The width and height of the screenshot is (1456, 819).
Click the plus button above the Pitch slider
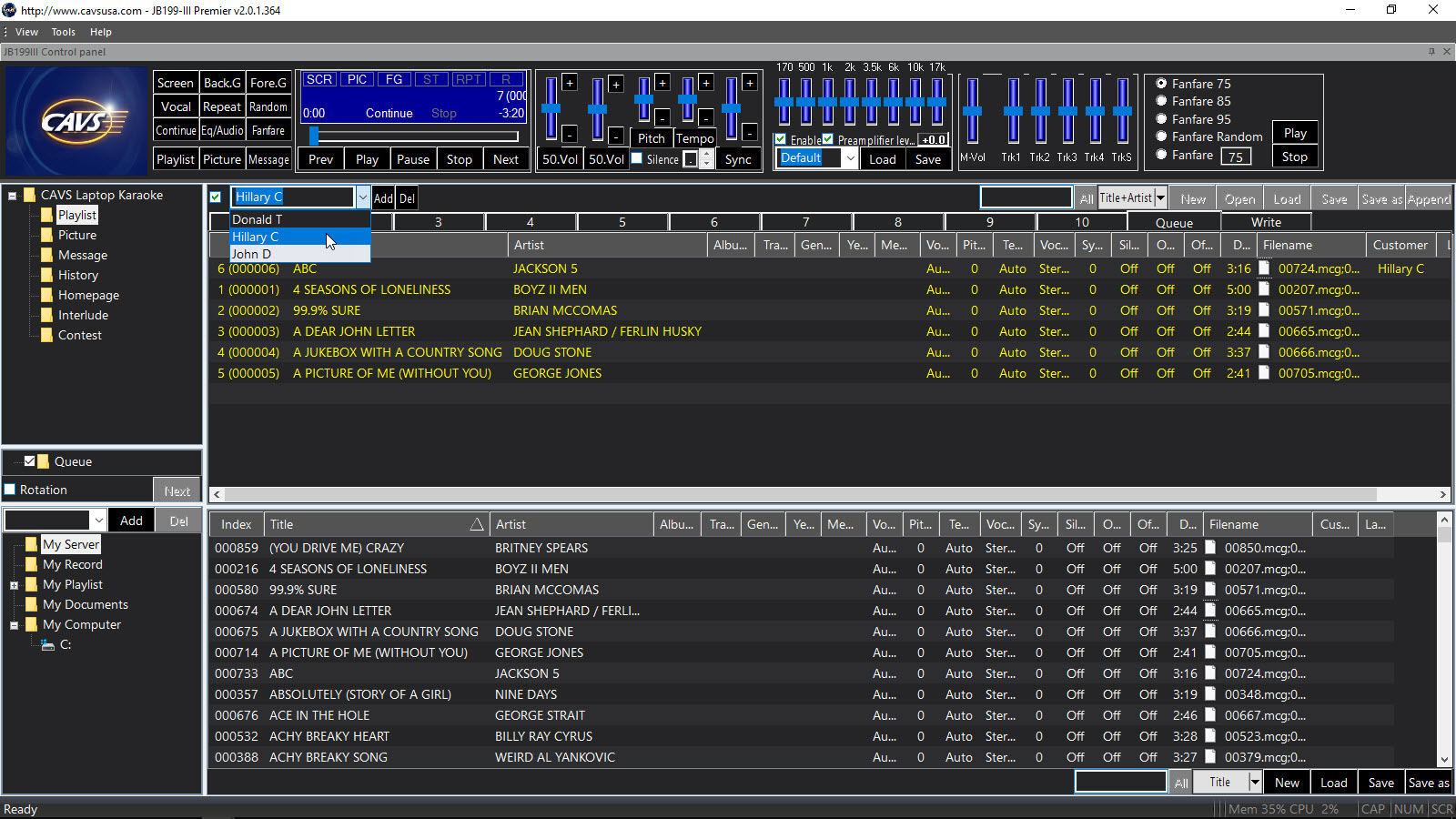pos(662,83)
